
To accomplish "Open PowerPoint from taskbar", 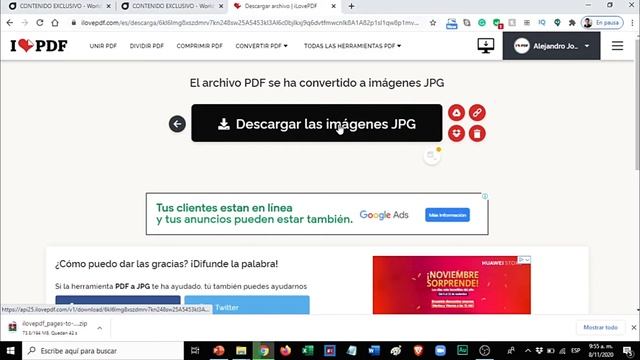I will click(x=219, y=351).
